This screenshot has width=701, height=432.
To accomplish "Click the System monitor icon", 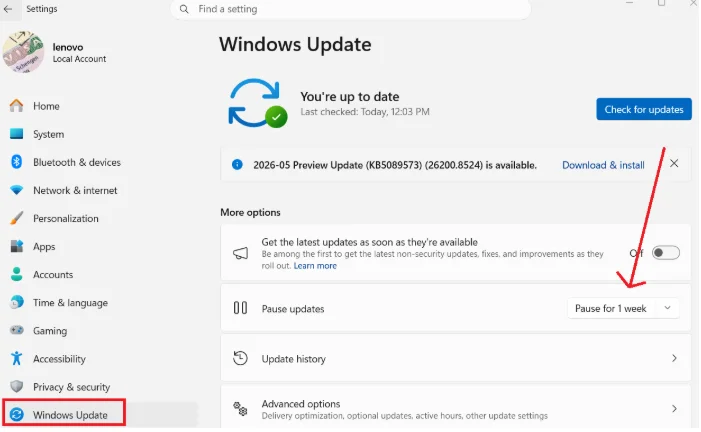I will coord(17,134).
